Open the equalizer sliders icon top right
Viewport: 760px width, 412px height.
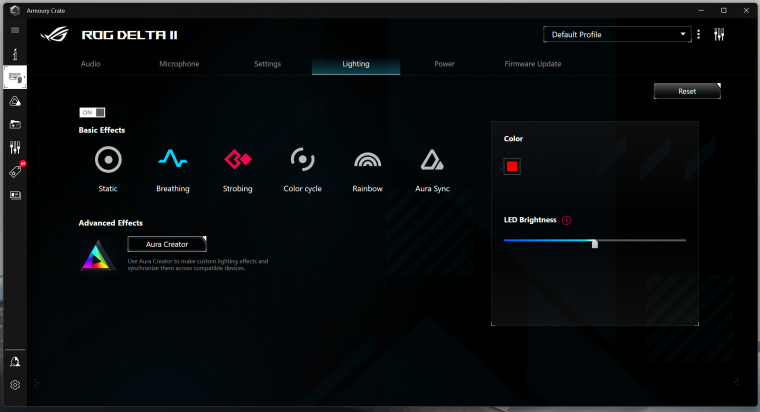[719, 34]
